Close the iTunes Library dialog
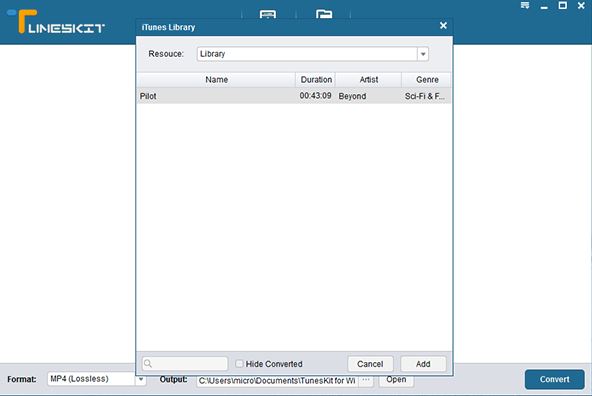Viewport: 592px width, 396px height. (443, 26)
